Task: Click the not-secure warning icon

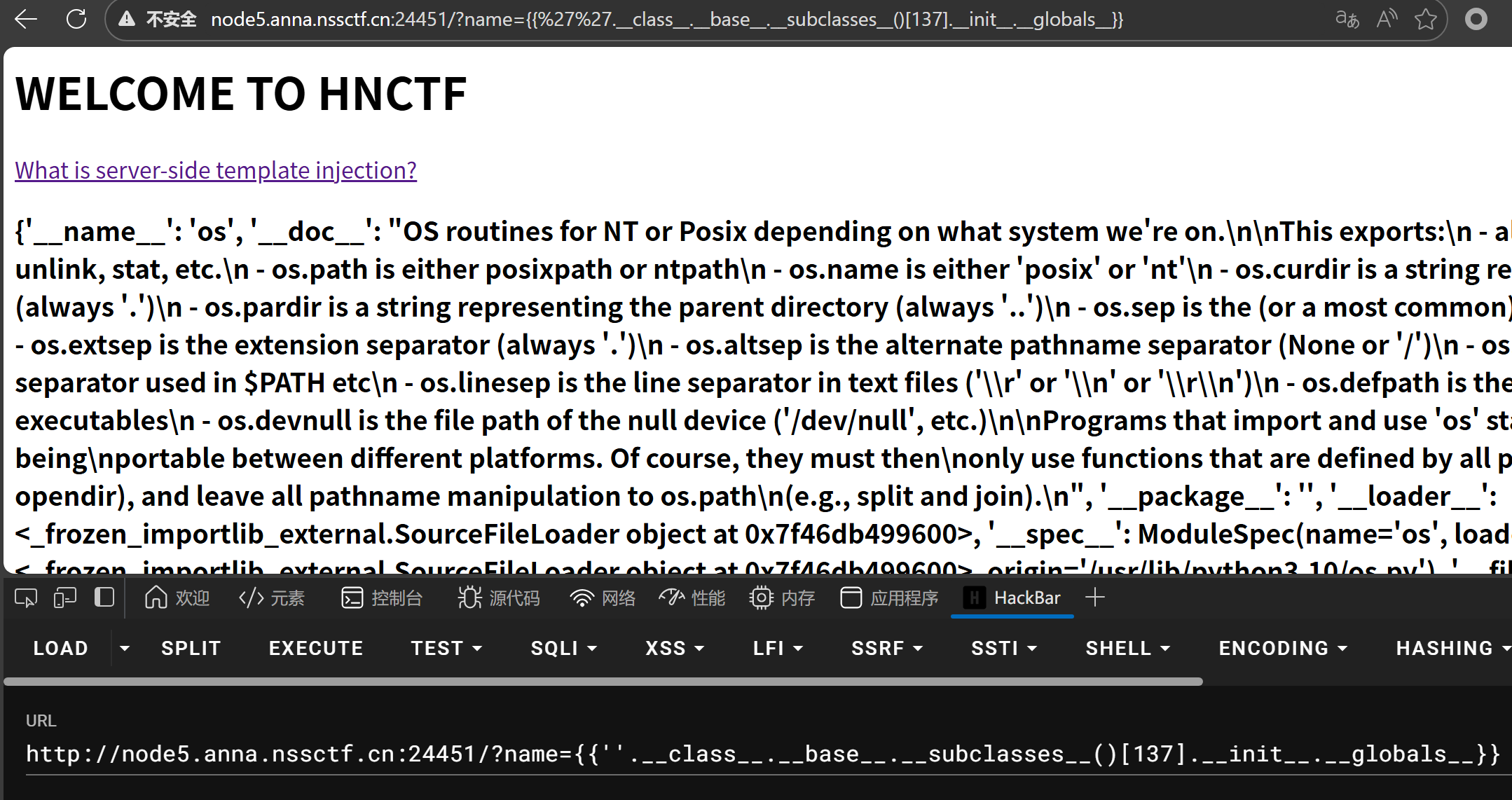Action: [x=127, y=19]
